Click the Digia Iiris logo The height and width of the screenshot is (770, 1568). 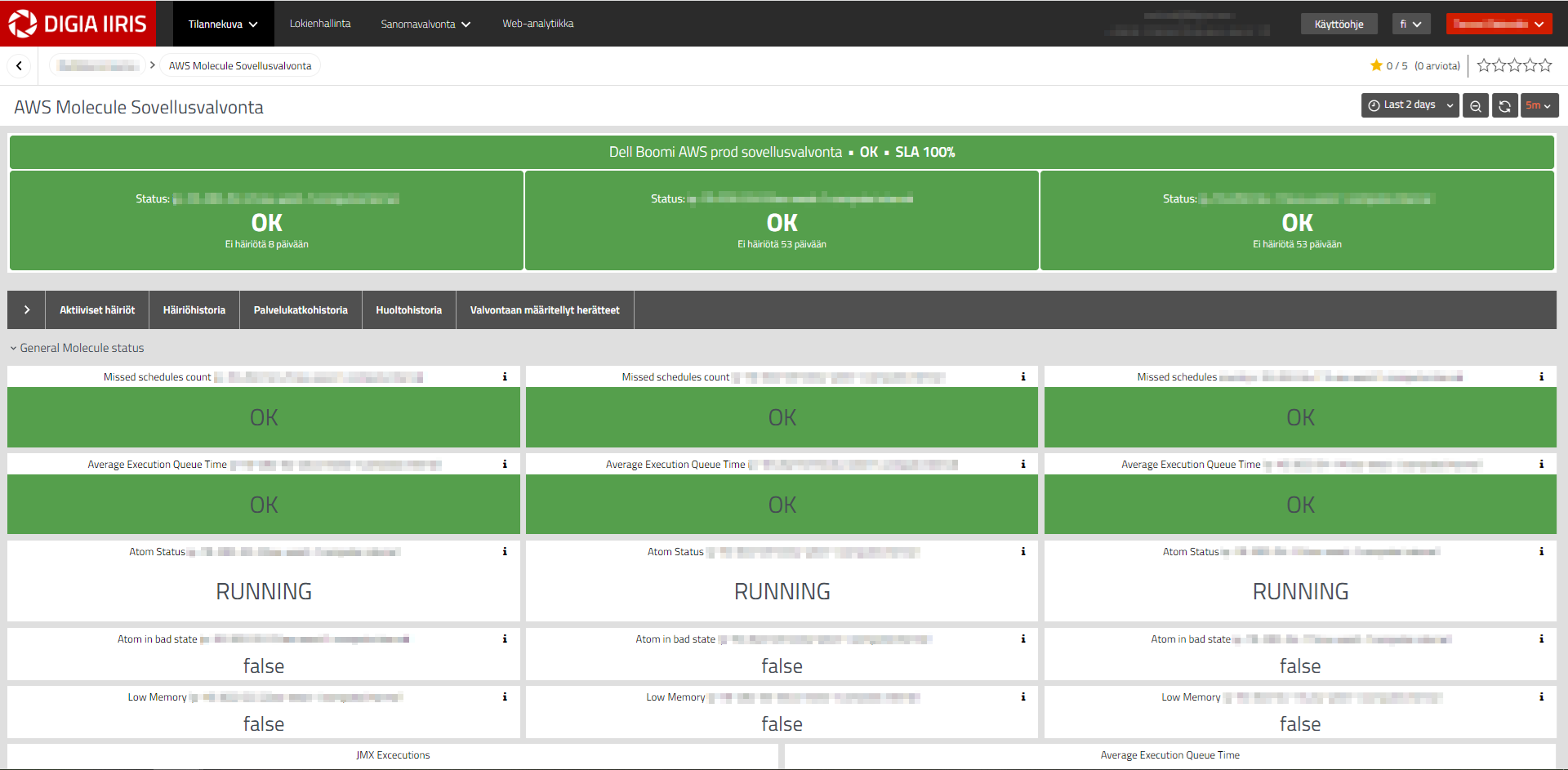tap(78, 24)
